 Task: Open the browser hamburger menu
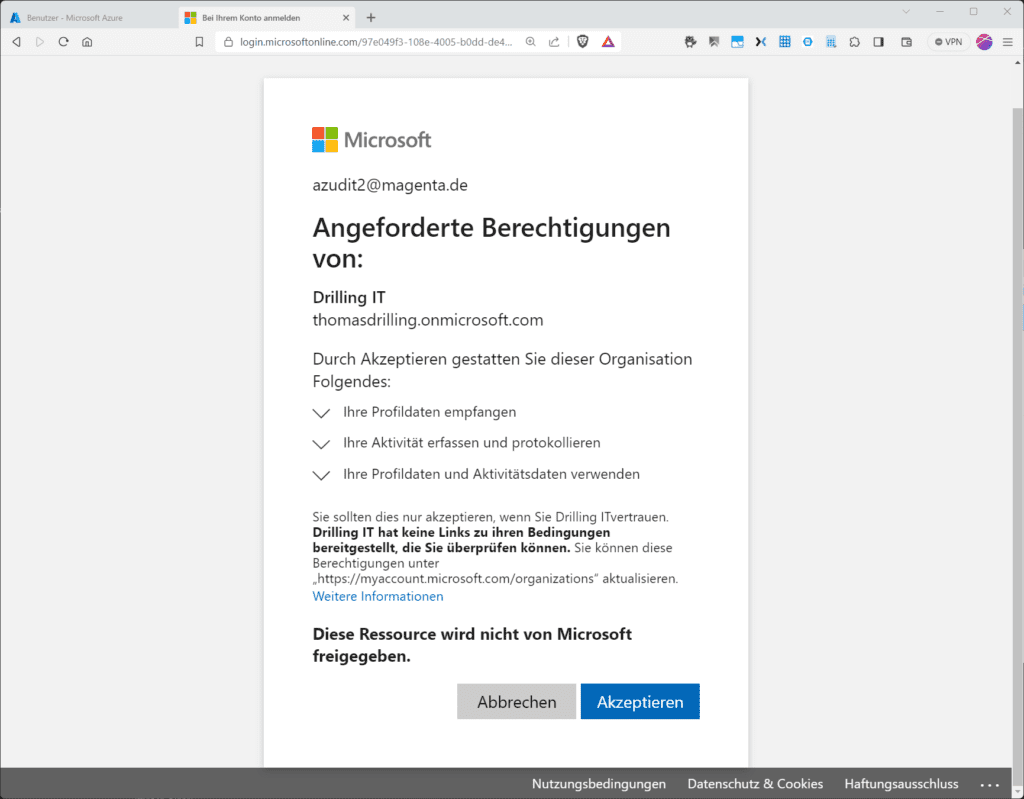click(x=1008, y=42)
